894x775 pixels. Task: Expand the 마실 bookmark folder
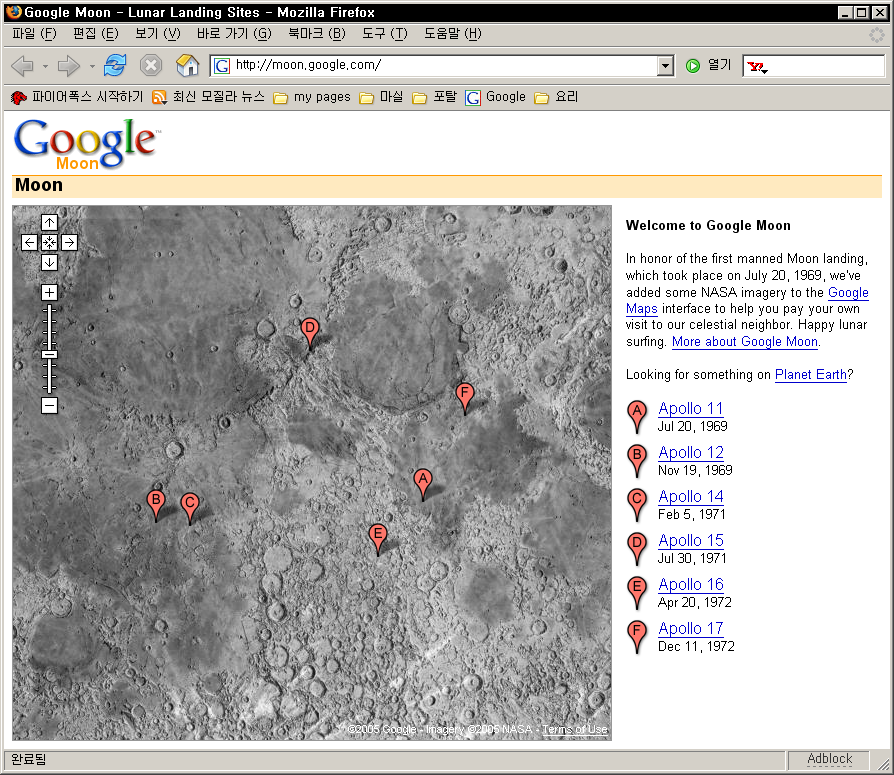tap(381, 97)
